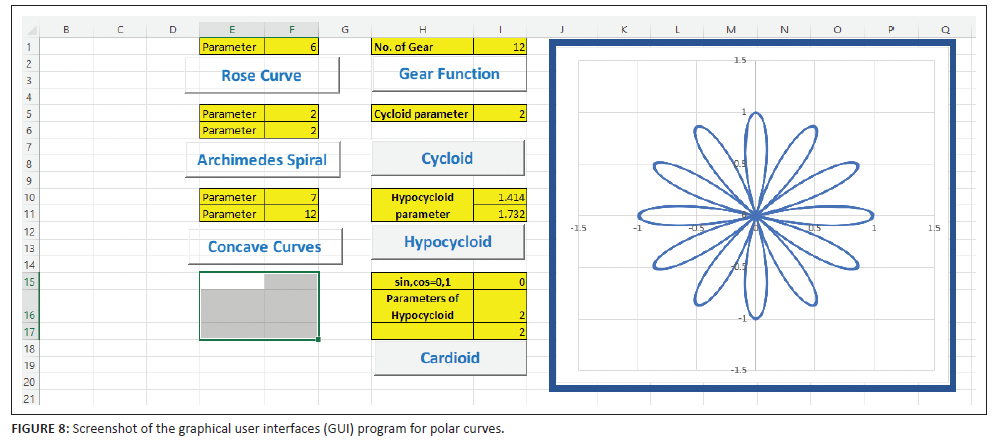Select column H header

[x=422, y=30]
